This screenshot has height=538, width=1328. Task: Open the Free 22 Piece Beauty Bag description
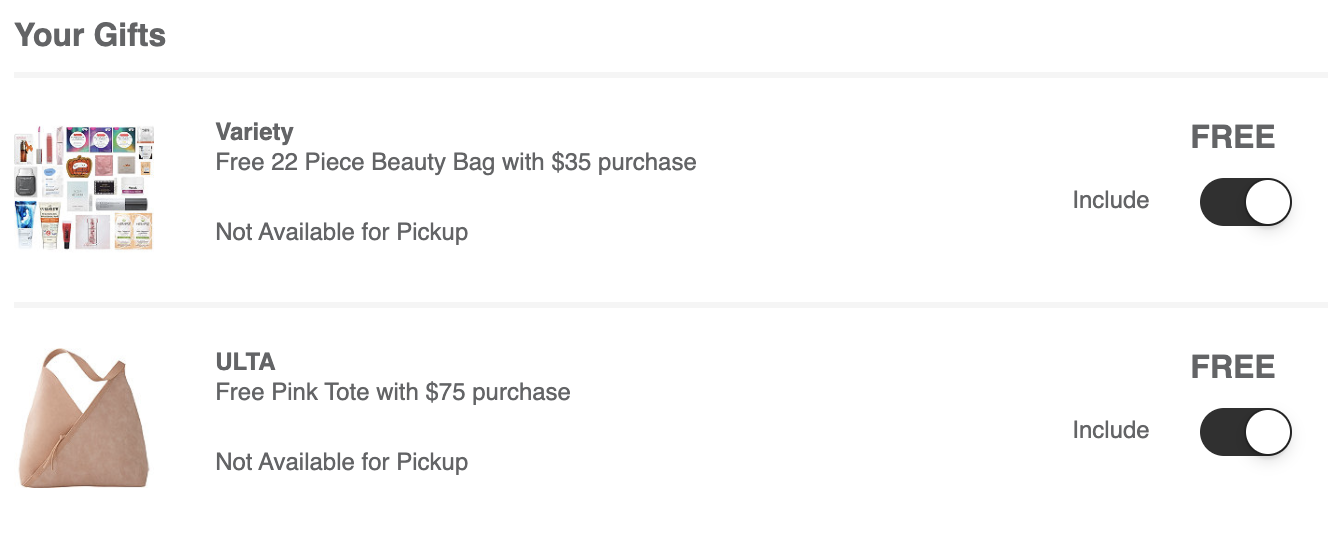point(456,162)
